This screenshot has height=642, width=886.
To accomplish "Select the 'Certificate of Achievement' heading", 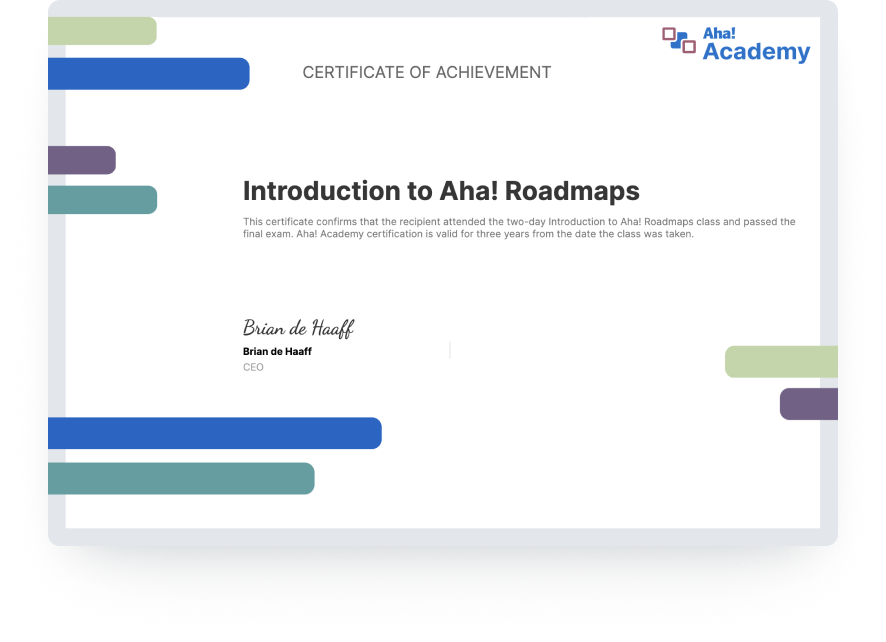I will click(x=427, y=72).
